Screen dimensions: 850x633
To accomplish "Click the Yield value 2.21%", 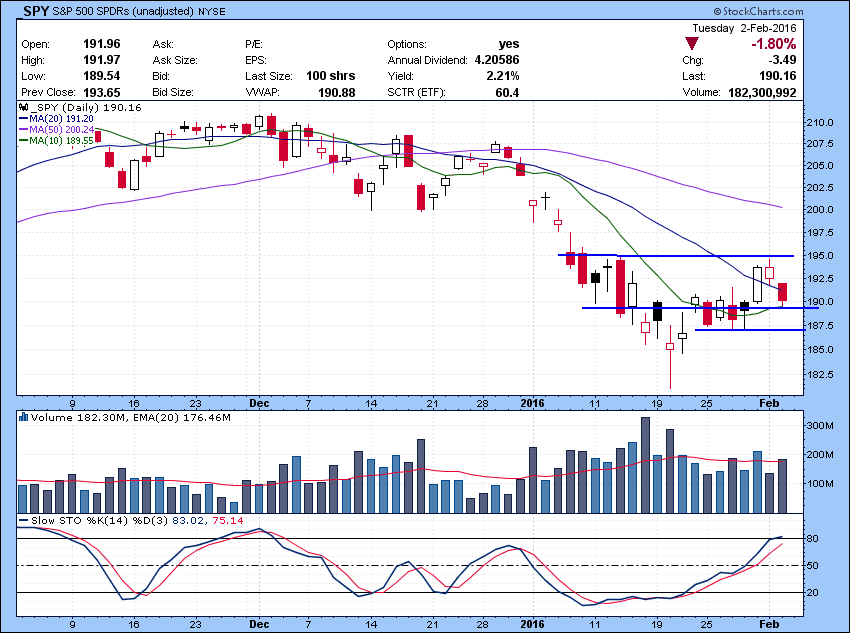I will [503, 76].
